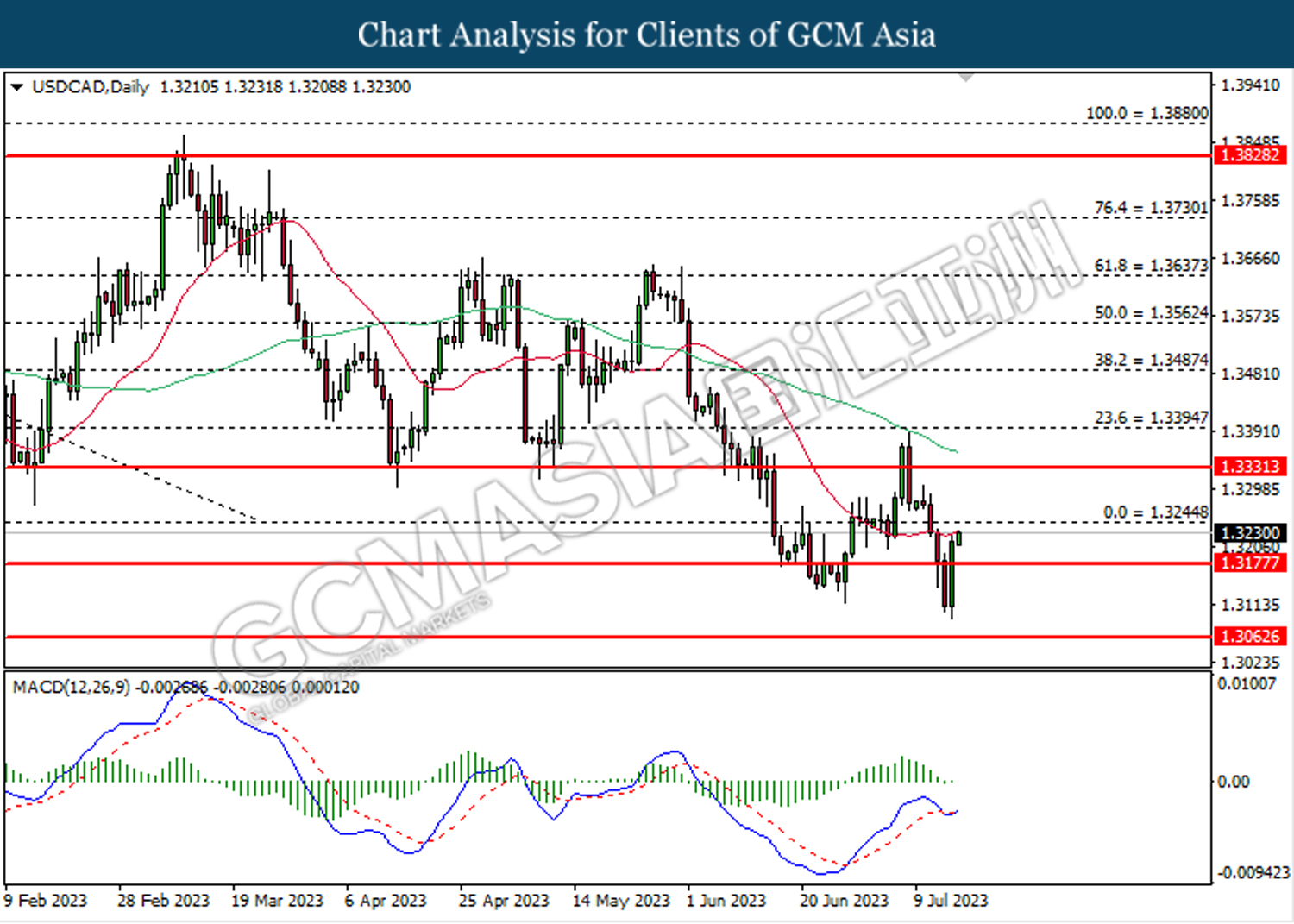Select the 38.2 = 1.34874 Fibonacci label
This screenshot has width=1294, height=924.
tap(1151, 360)
